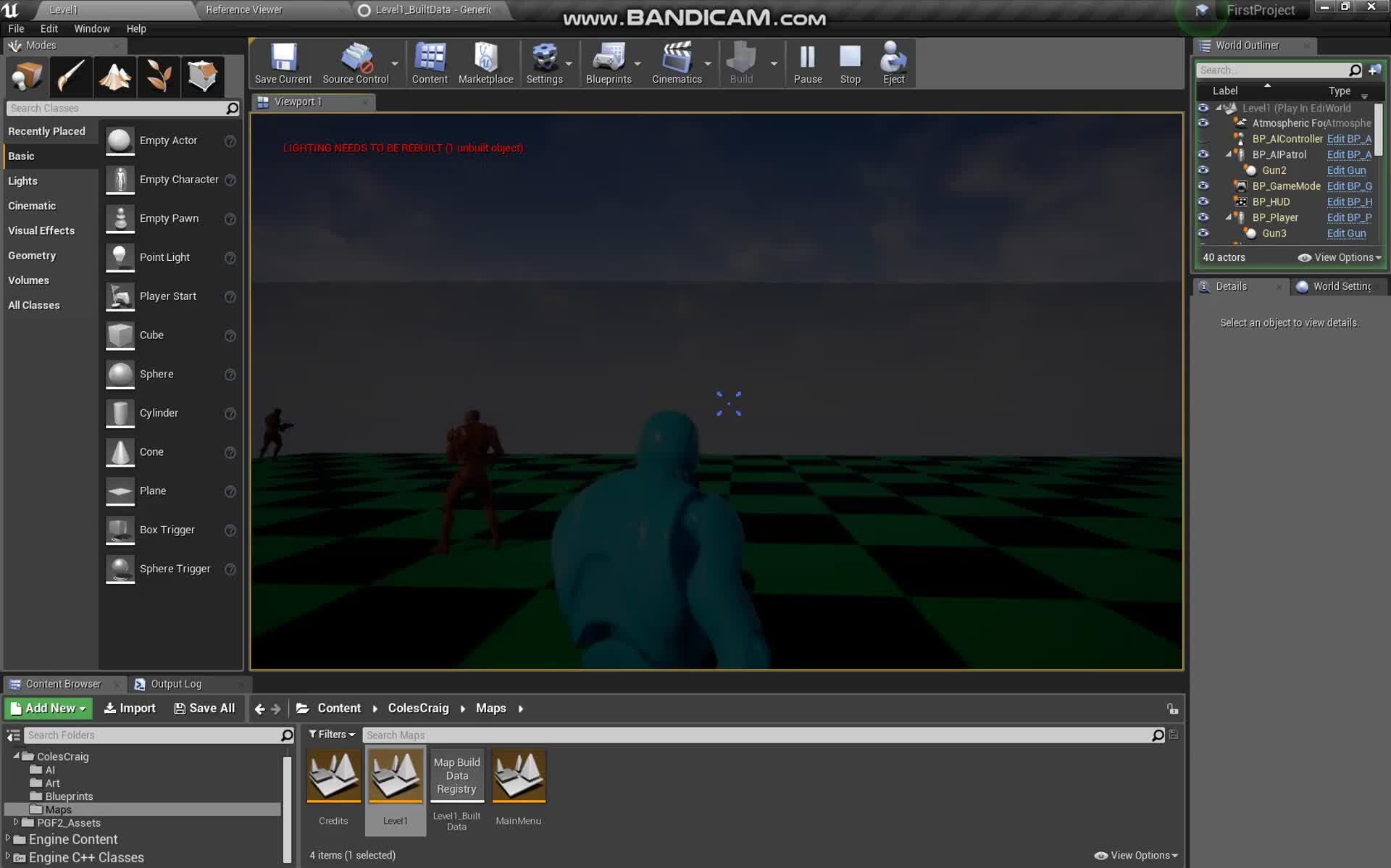Select the Landscape mode tool
1391x868 pixels.
[115, 76]
